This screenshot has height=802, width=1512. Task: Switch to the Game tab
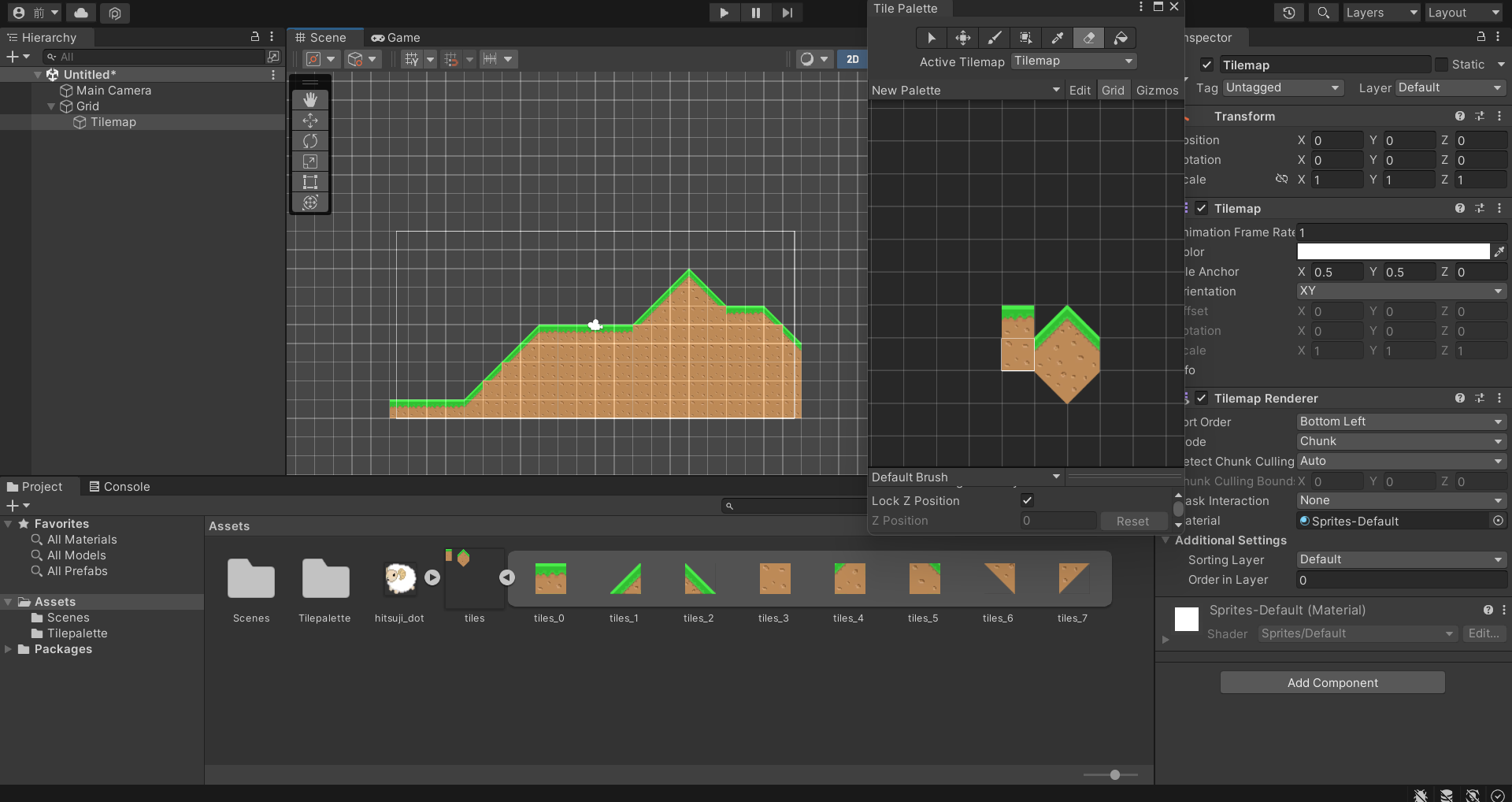396,38
